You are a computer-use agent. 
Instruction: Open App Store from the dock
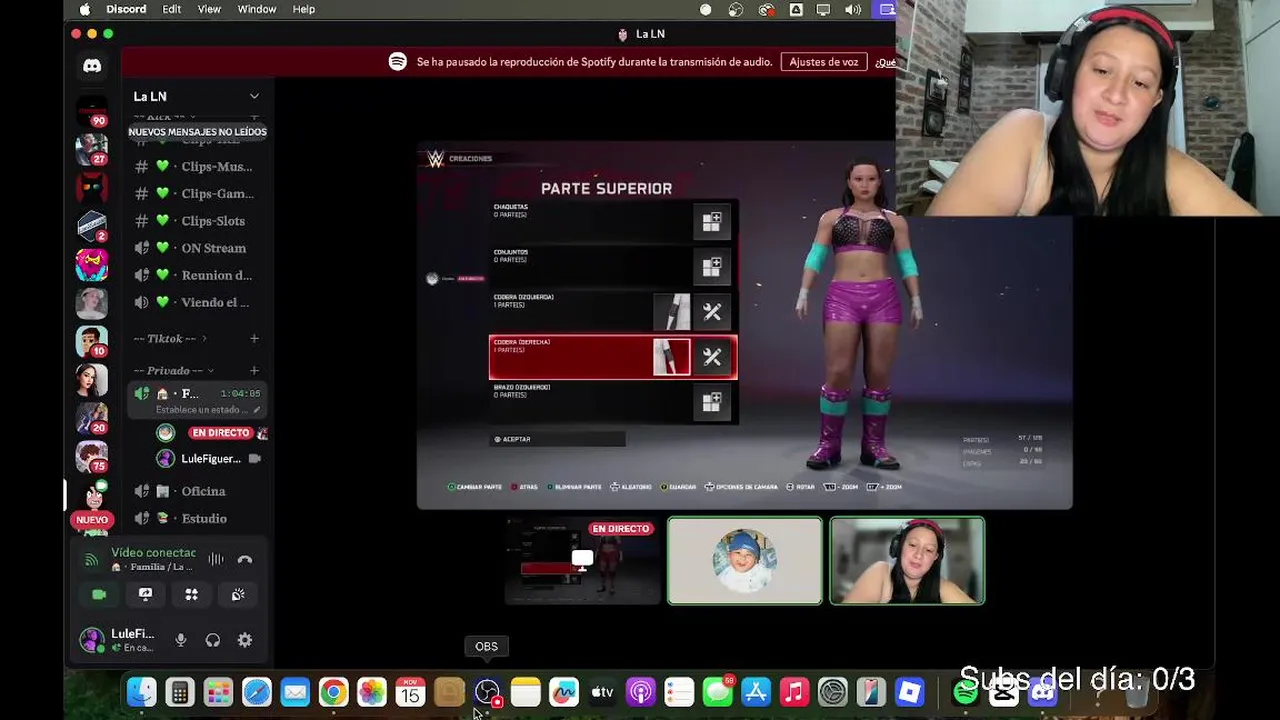756,692
